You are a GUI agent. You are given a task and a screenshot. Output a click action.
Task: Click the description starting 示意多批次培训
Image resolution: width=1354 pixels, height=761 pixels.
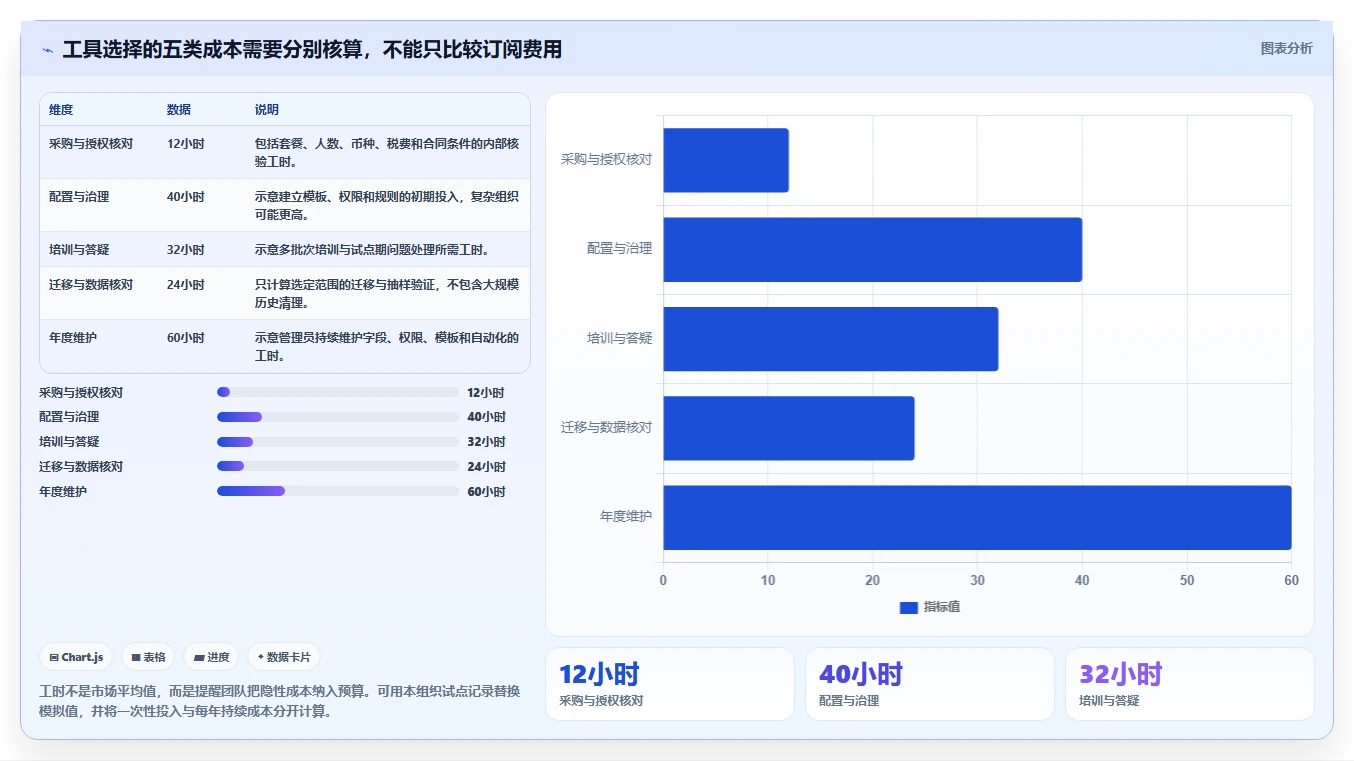tap(372, 250)
